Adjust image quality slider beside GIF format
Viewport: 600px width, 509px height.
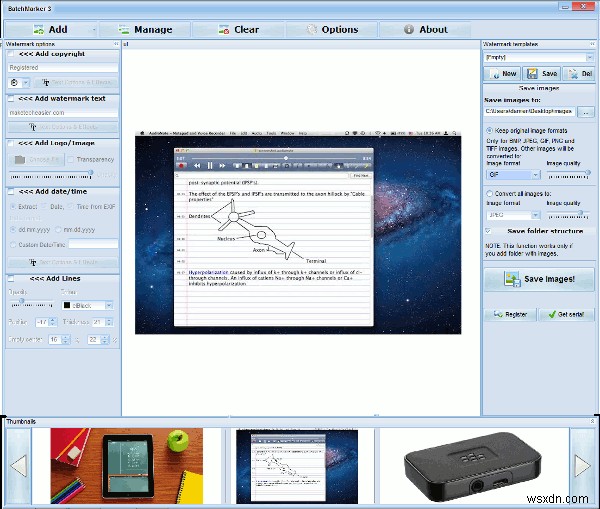568,175
